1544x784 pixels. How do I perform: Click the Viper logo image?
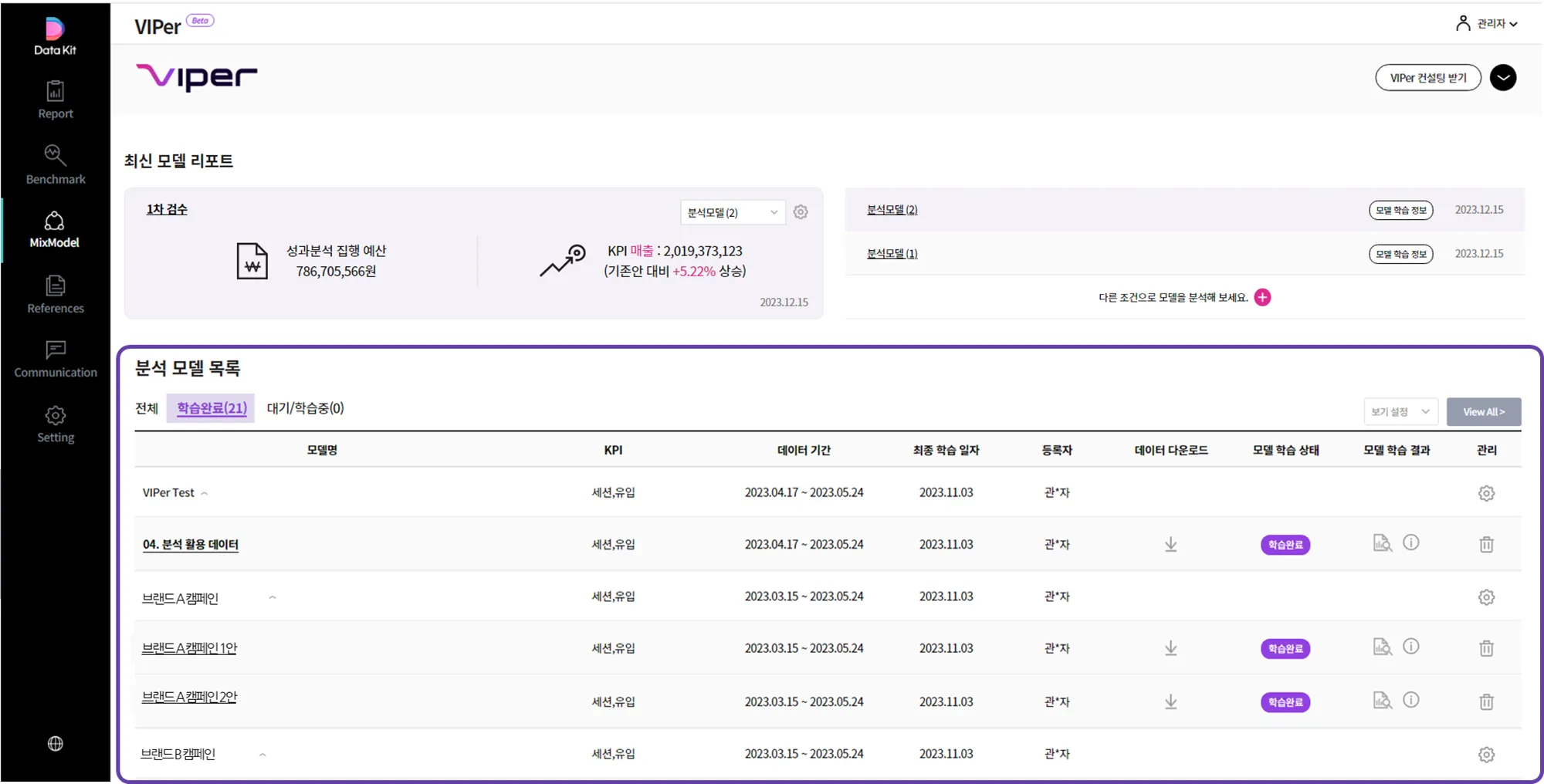click(x=196, y=78)
